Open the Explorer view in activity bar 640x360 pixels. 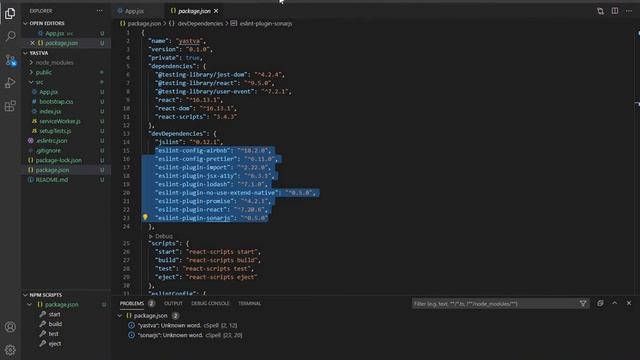[x=10, y=13]
